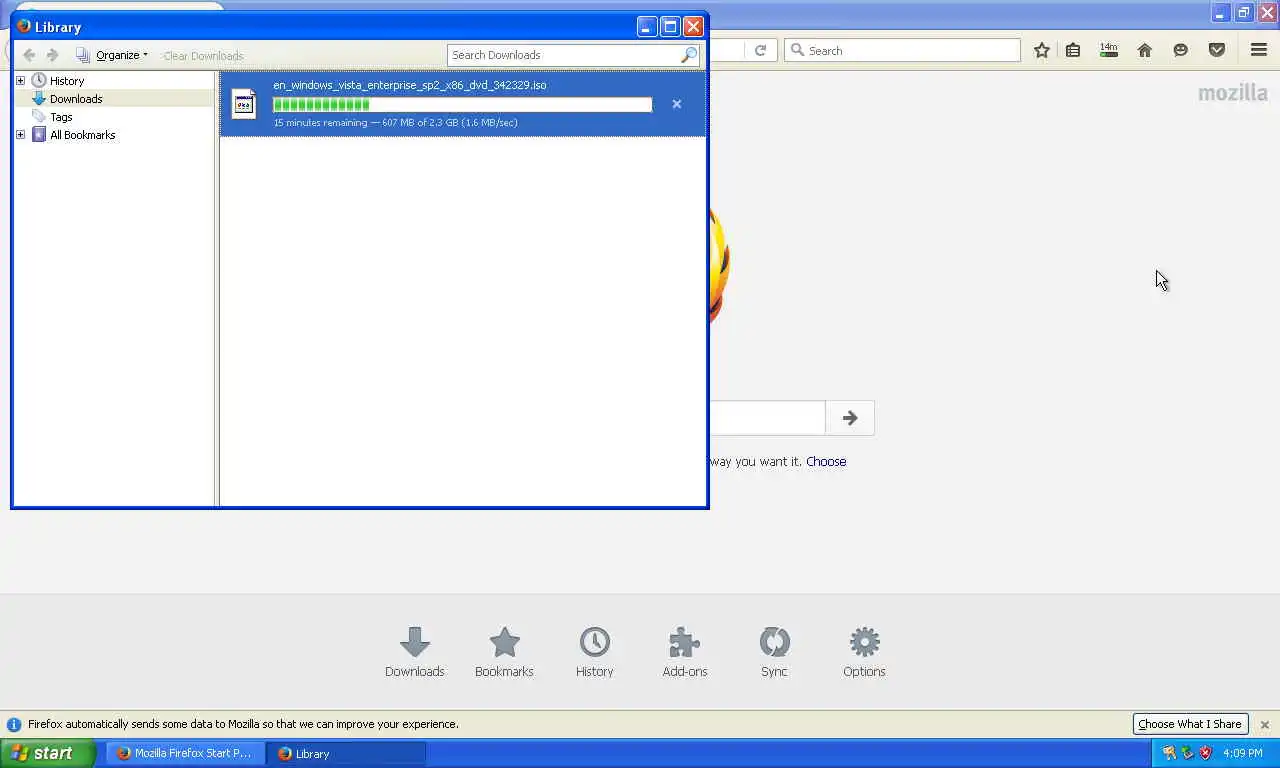Open Sync from start page bottom bar
Screen dimensions: 1280x768
(774, 652)
